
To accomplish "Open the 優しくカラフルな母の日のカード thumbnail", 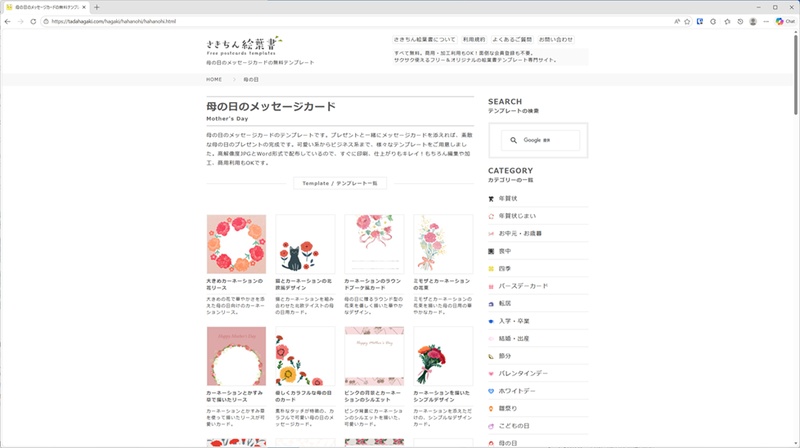I will pos(305,356).
